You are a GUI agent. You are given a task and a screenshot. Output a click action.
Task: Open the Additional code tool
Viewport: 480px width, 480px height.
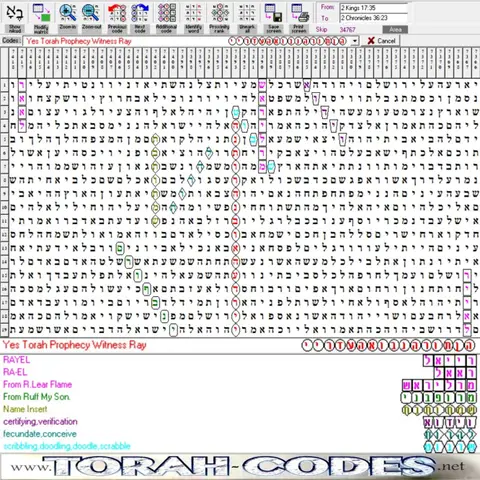166,17
